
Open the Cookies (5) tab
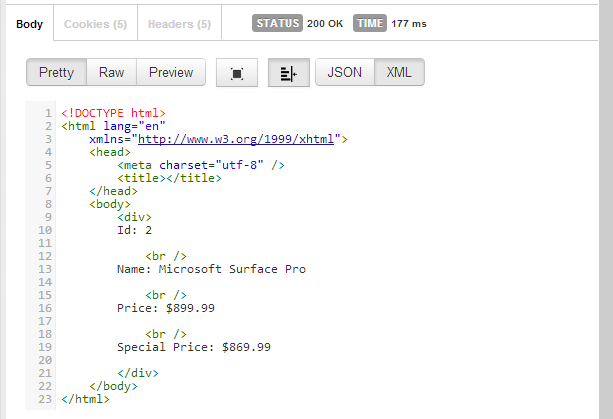tap(95, 24)
